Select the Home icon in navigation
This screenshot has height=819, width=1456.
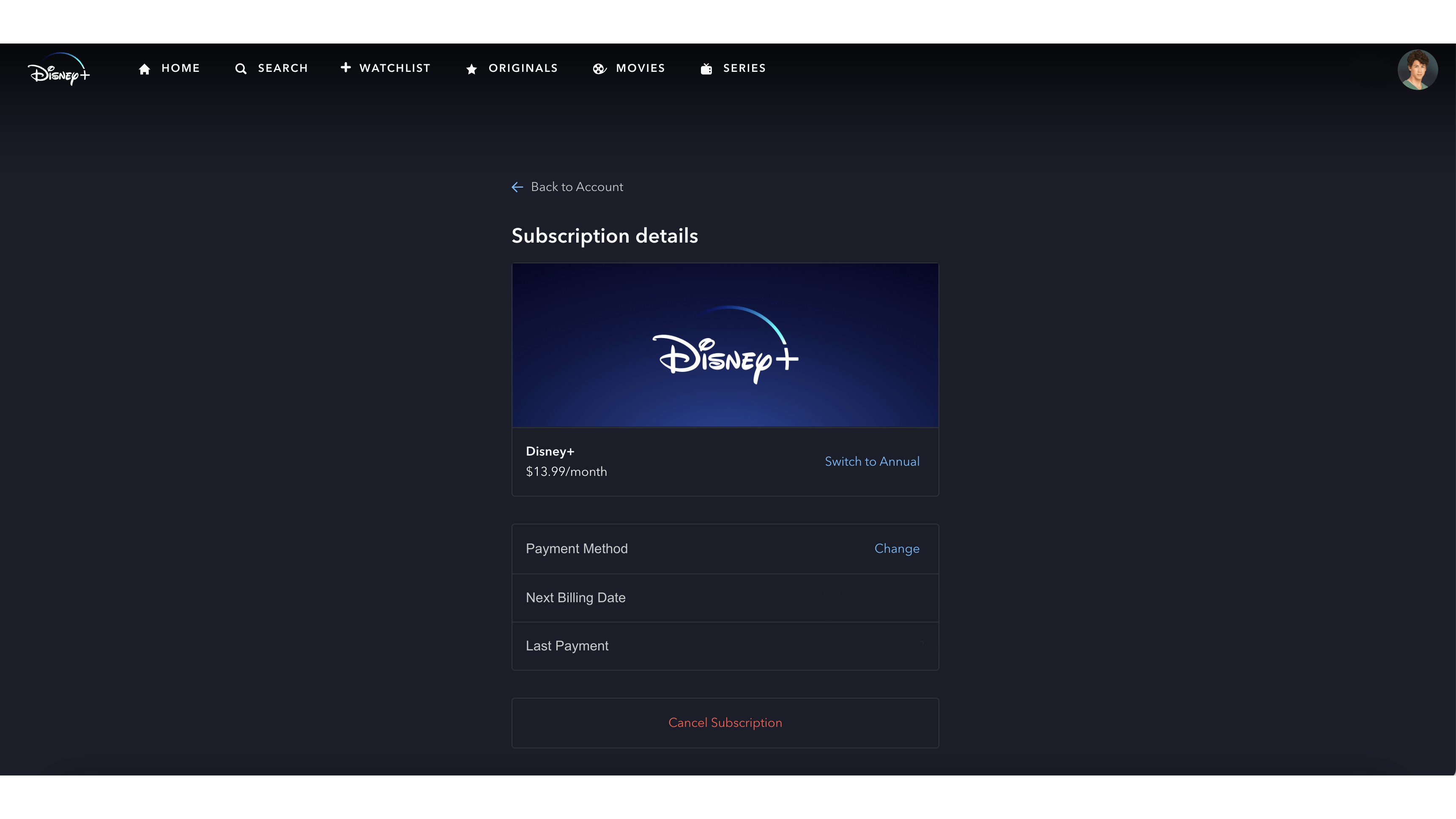144,68
